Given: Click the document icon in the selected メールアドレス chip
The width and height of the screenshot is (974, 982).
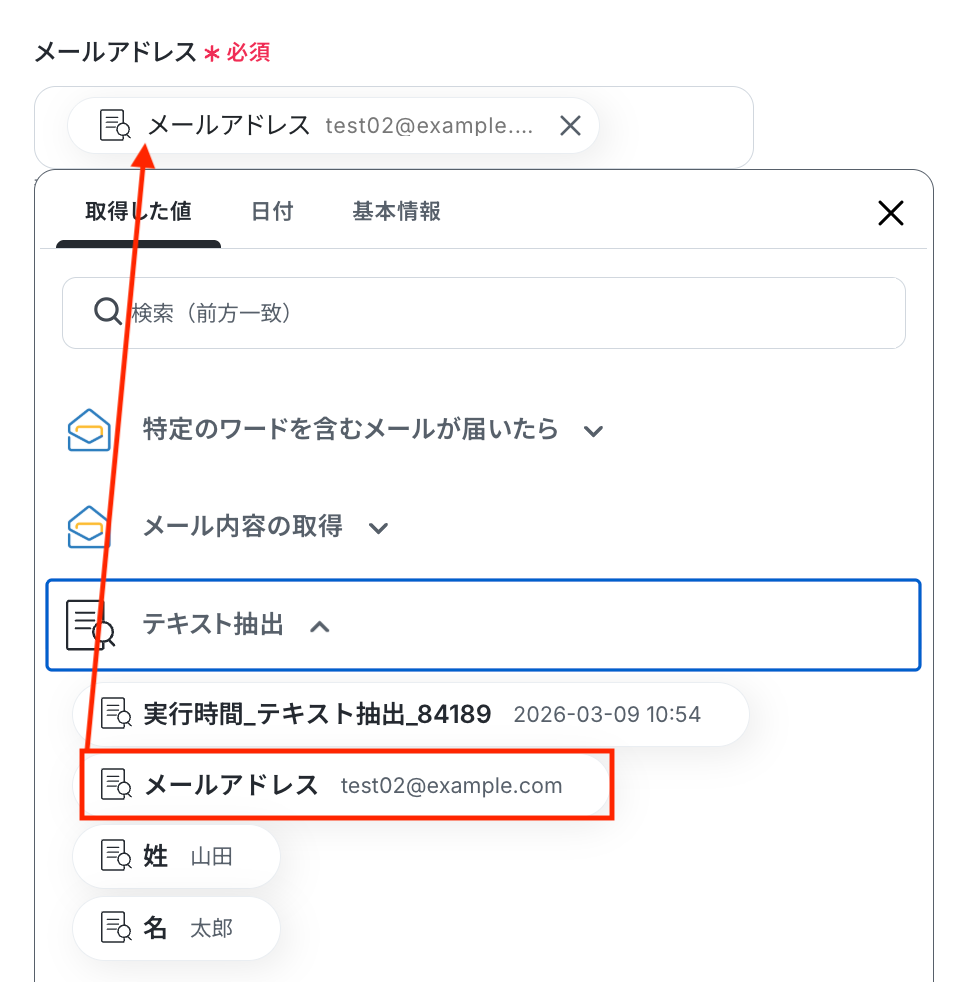Looking at the screenshot, I should click(x=115, y=125).
